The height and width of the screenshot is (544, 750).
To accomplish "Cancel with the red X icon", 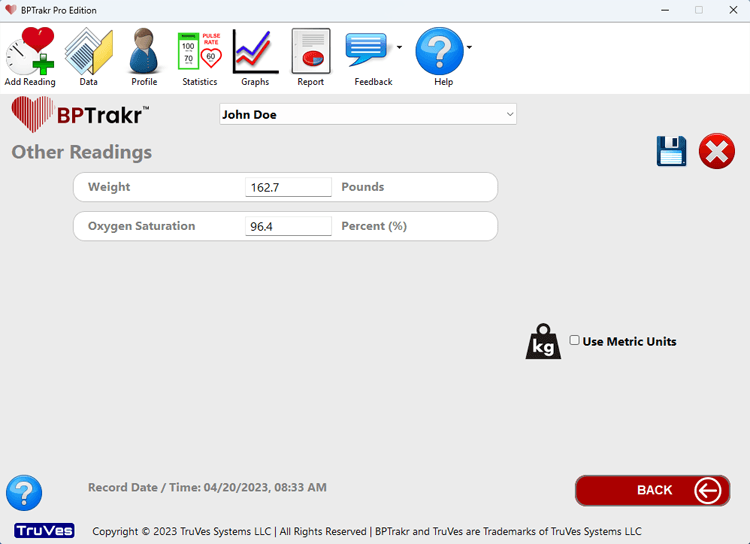I will pyautogui.click(x=716, y=152).
